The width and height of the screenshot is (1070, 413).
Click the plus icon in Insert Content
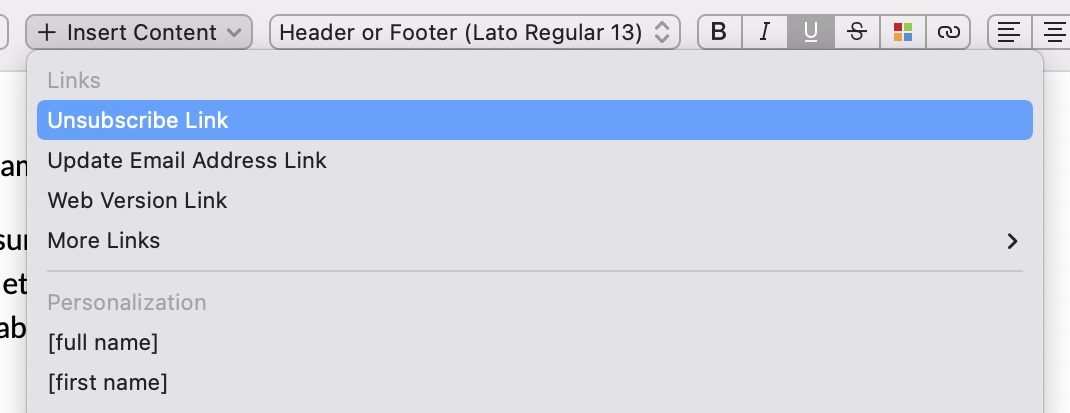(46, 32)
